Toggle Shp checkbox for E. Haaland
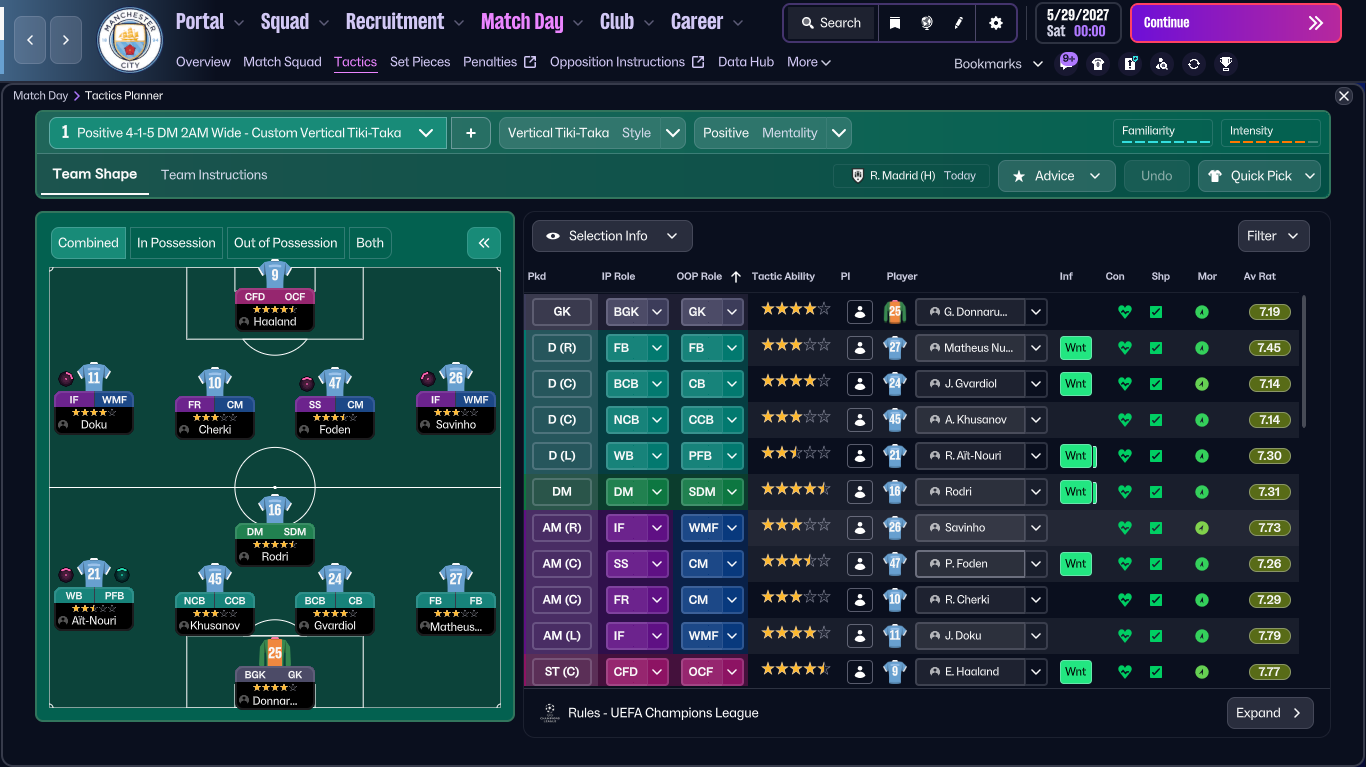1366x767 pixels. coord(1156,672)
